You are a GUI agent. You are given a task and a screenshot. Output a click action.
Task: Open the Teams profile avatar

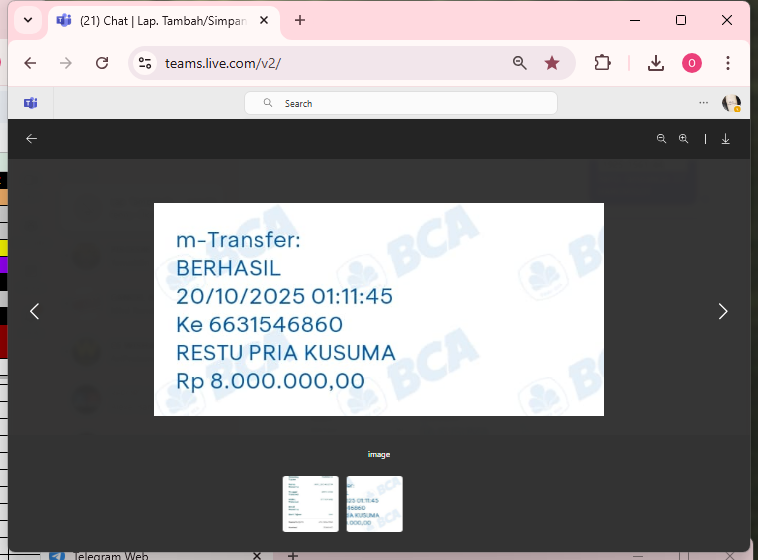click(731, 103)
